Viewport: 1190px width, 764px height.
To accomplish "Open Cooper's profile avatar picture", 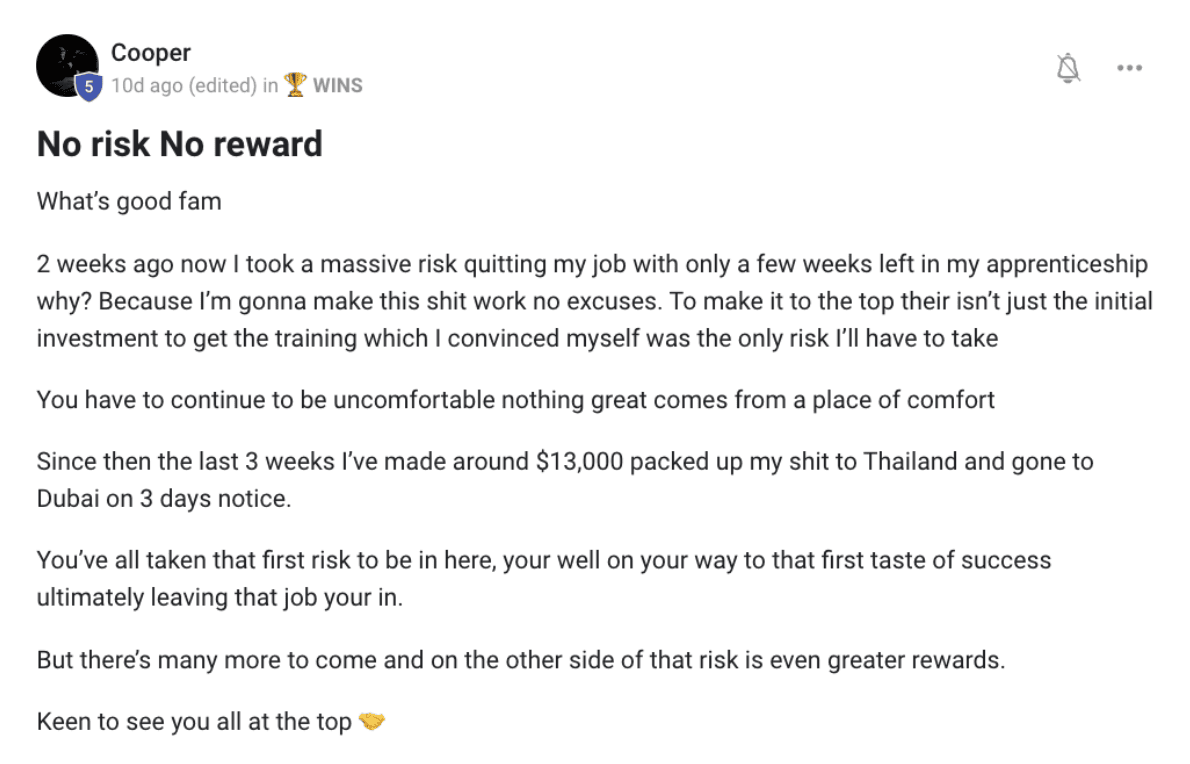I will click(67, 65).
